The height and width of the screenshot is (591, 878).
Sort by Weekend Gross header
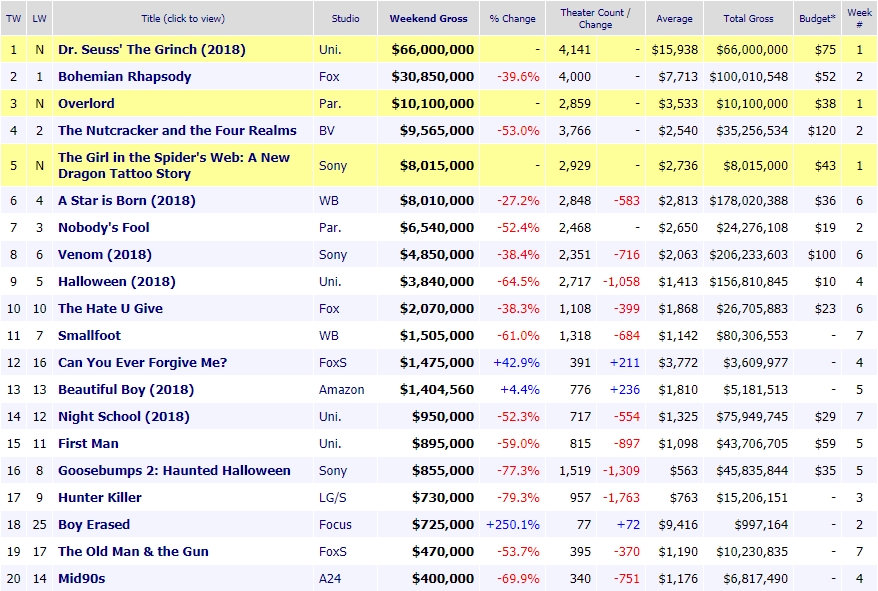[428, 18]
